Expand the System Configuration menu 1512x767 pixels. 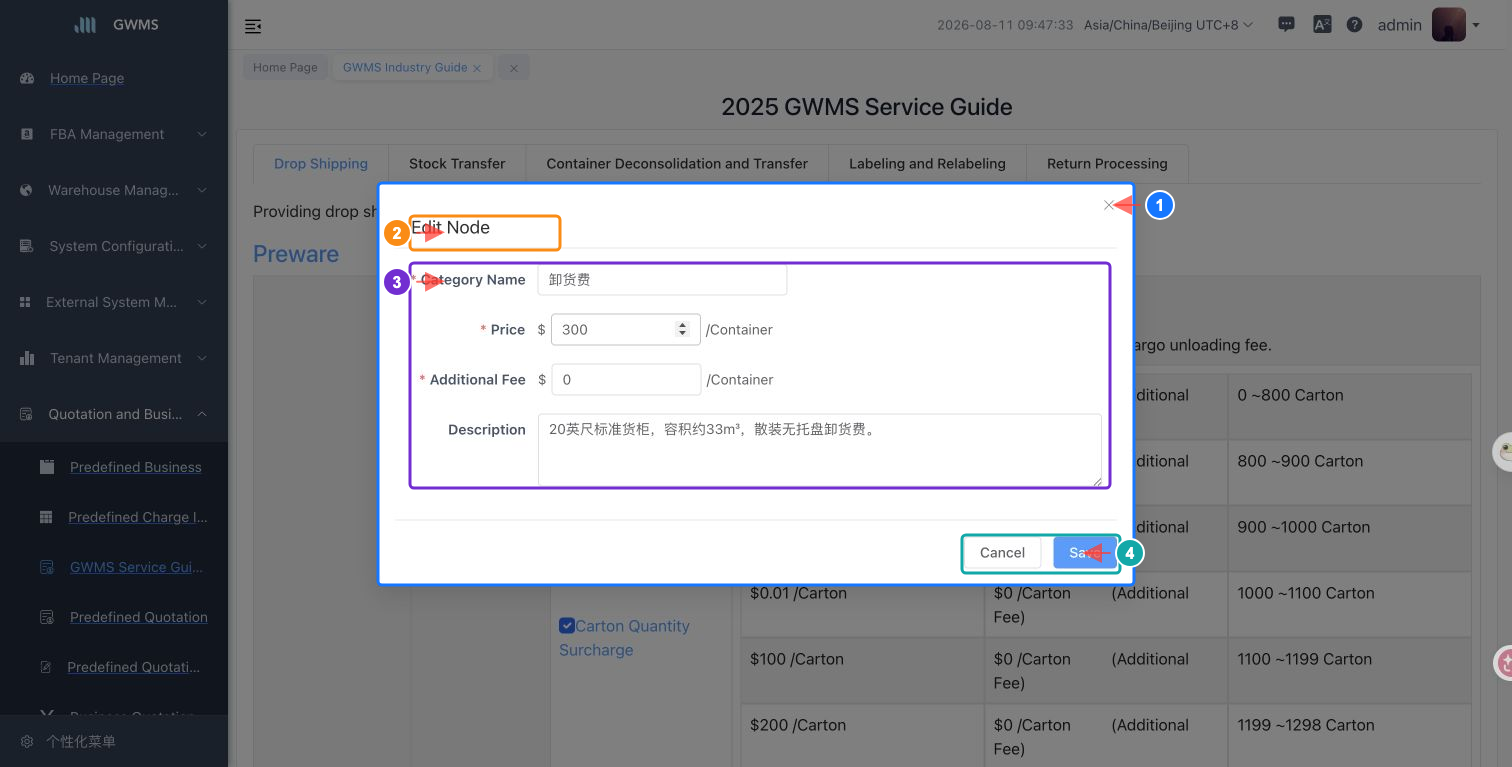point(202,246)
